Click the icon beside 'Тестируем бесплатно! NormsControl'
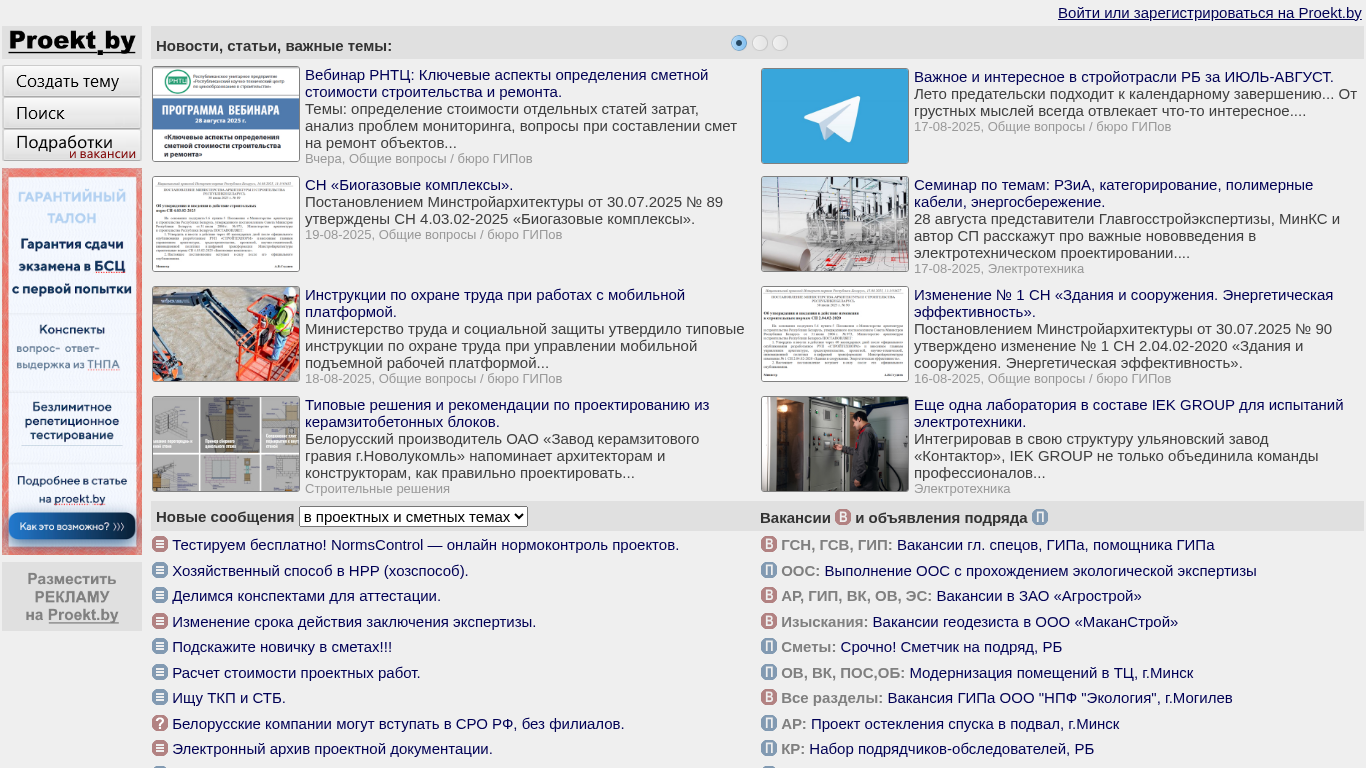The image size is (1366, 768). (160, 544)
